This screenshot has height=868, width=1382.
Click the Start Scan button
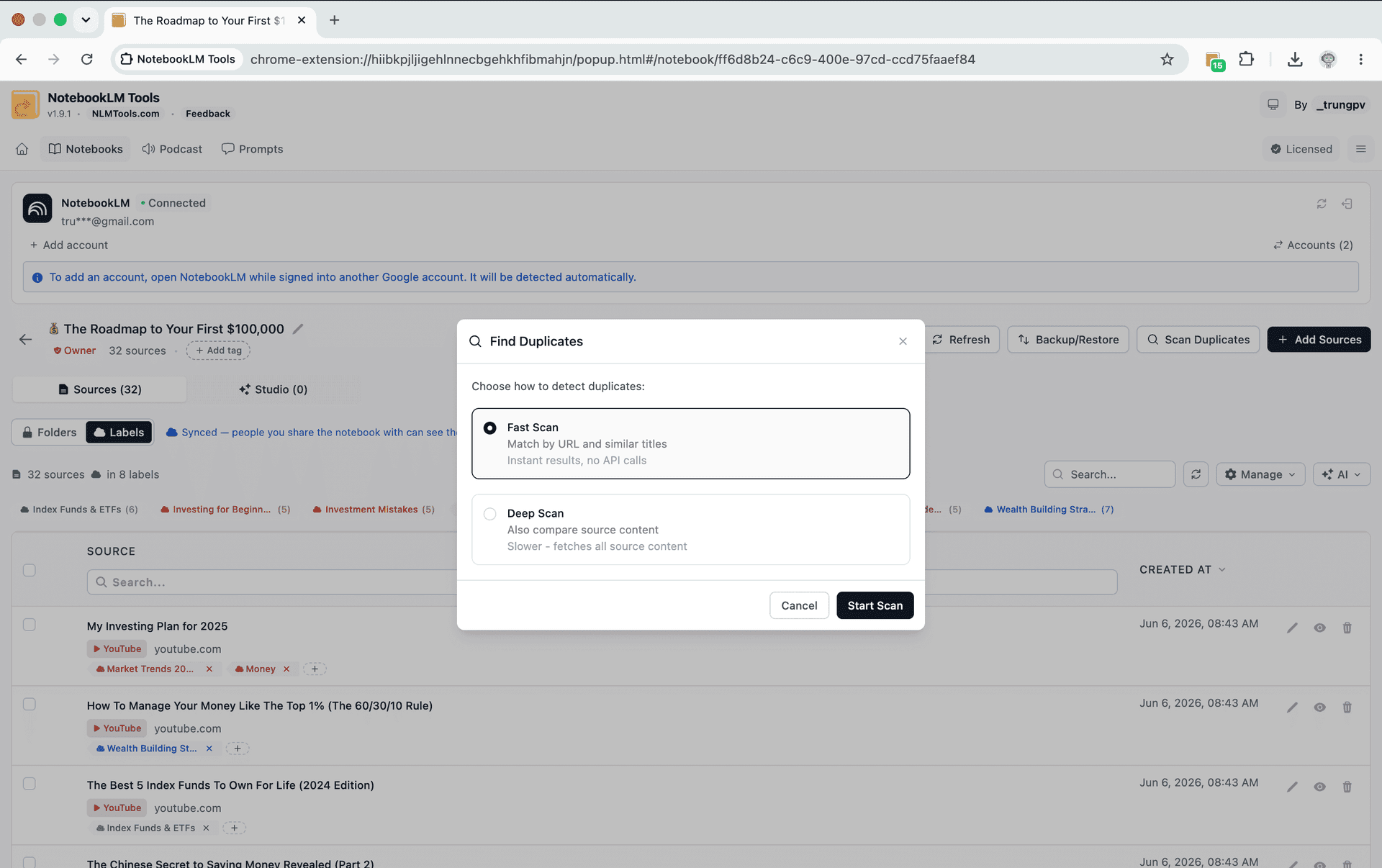875,605
